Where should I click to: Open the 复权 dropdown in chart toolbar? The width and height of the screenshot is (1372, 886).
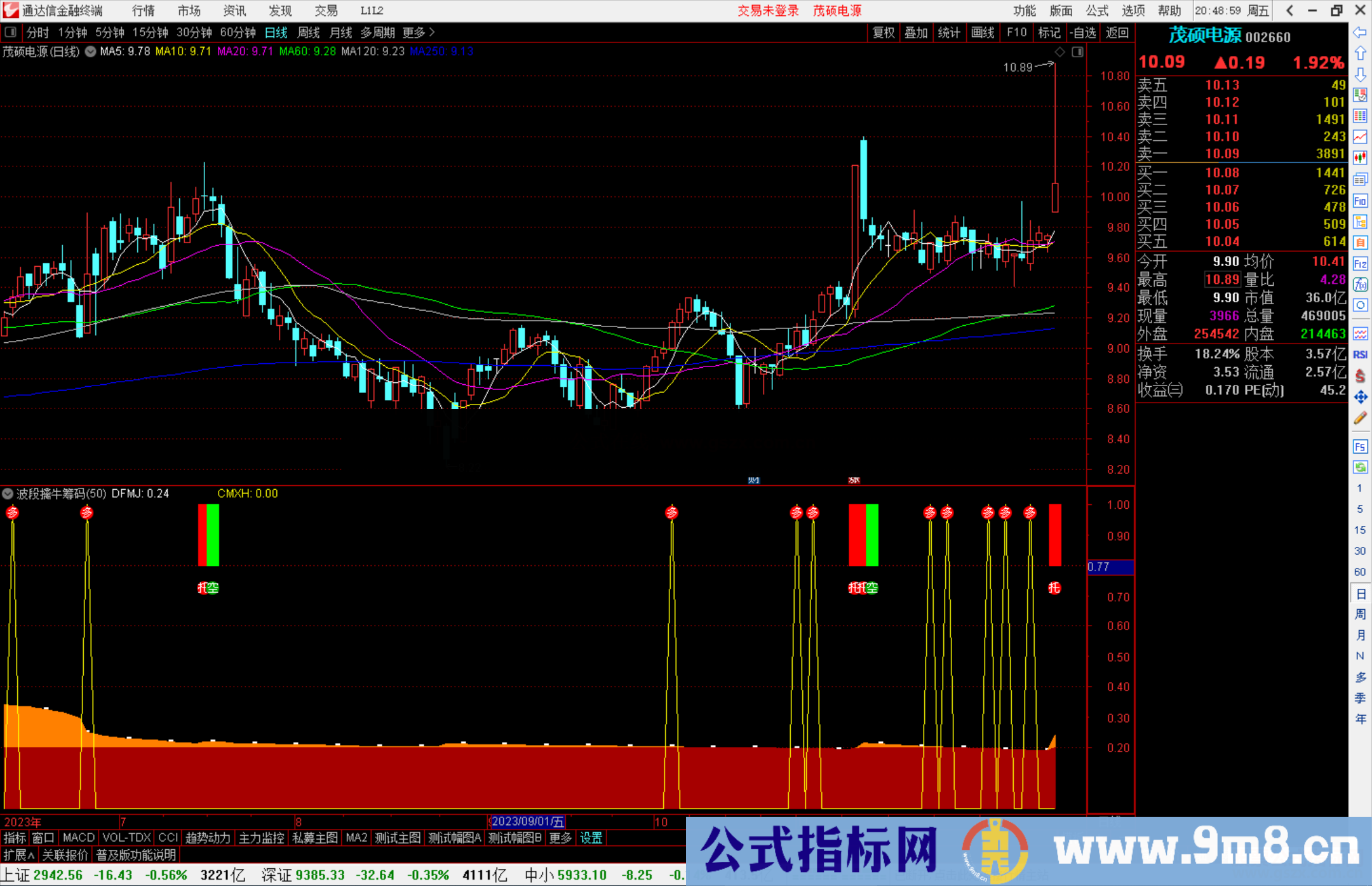tap(884, 32)
